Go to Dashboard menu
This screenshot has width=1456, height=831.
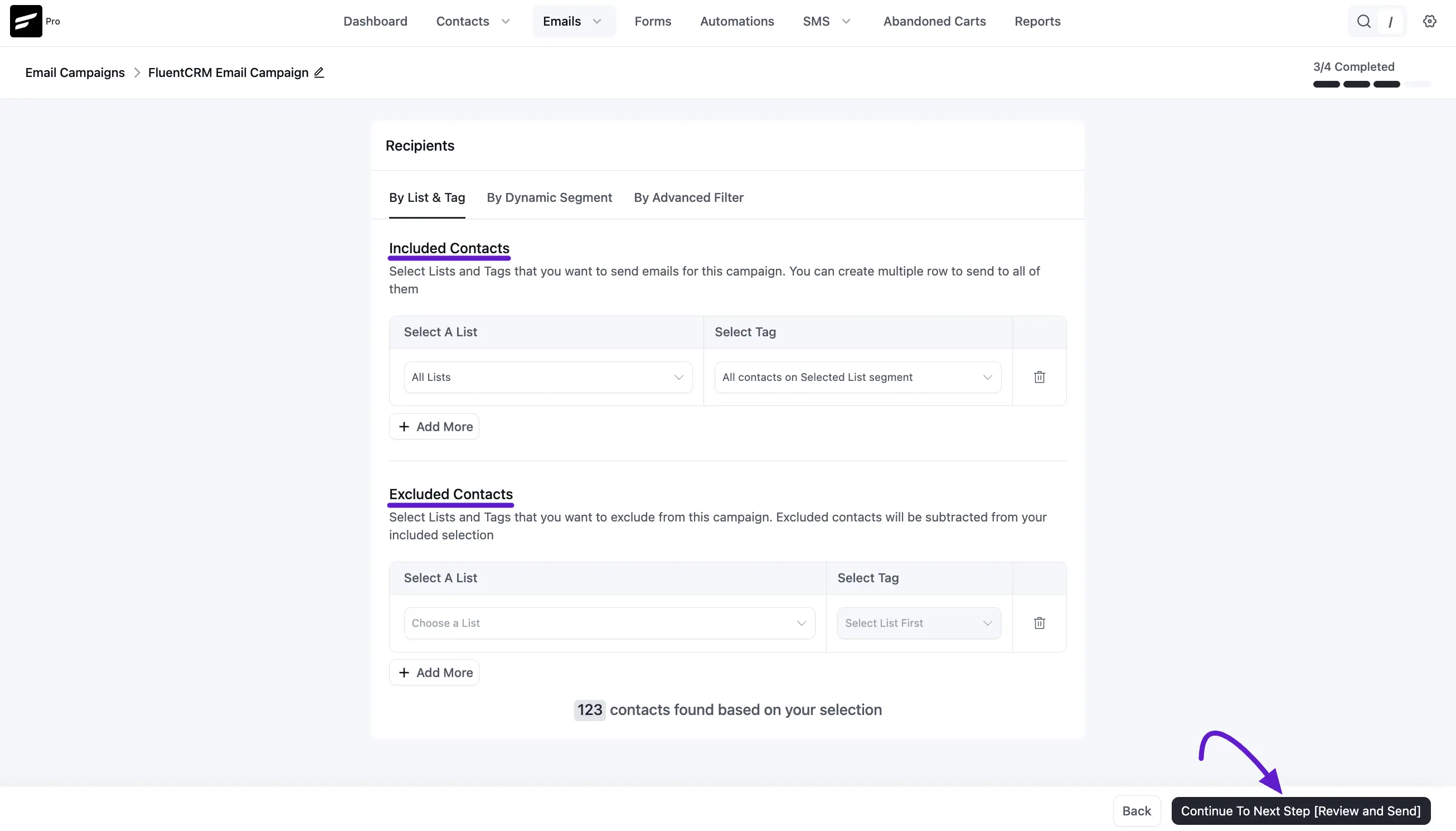pos(375,21)
